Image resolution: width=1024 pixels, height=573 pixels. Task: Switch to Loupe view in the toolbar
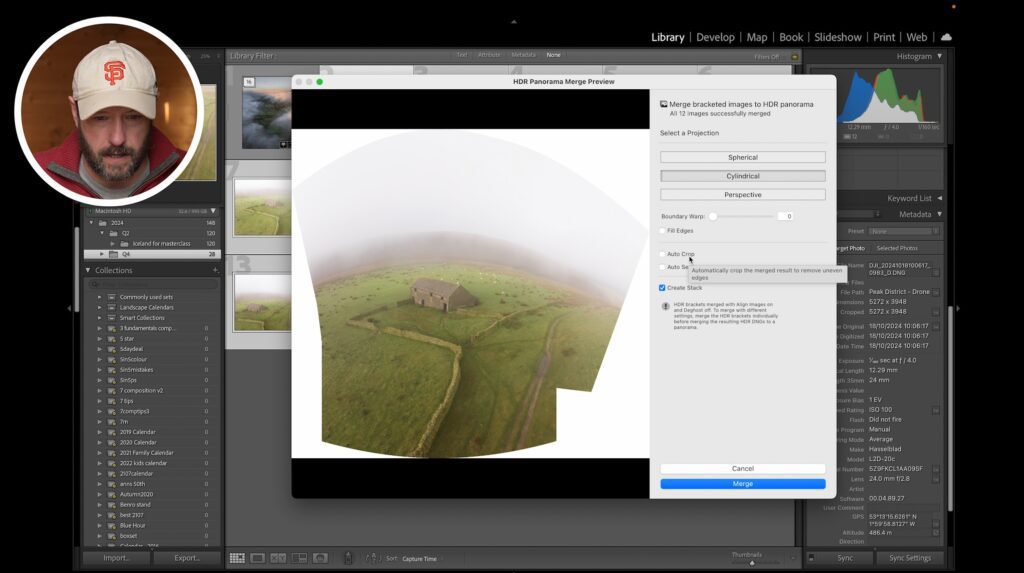(x=258, y=558)
